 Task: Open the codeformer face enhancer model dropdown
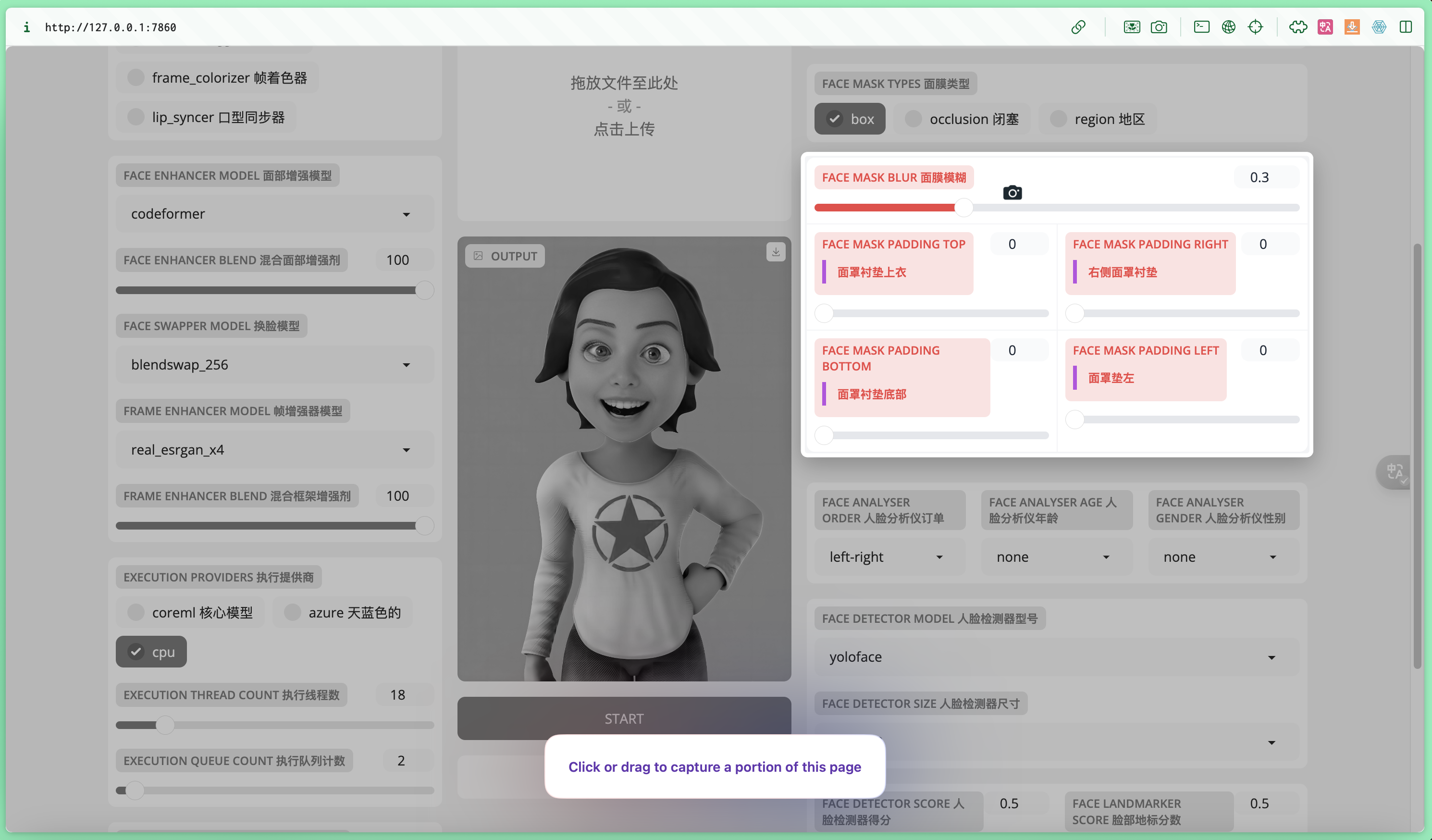point(275,214)
